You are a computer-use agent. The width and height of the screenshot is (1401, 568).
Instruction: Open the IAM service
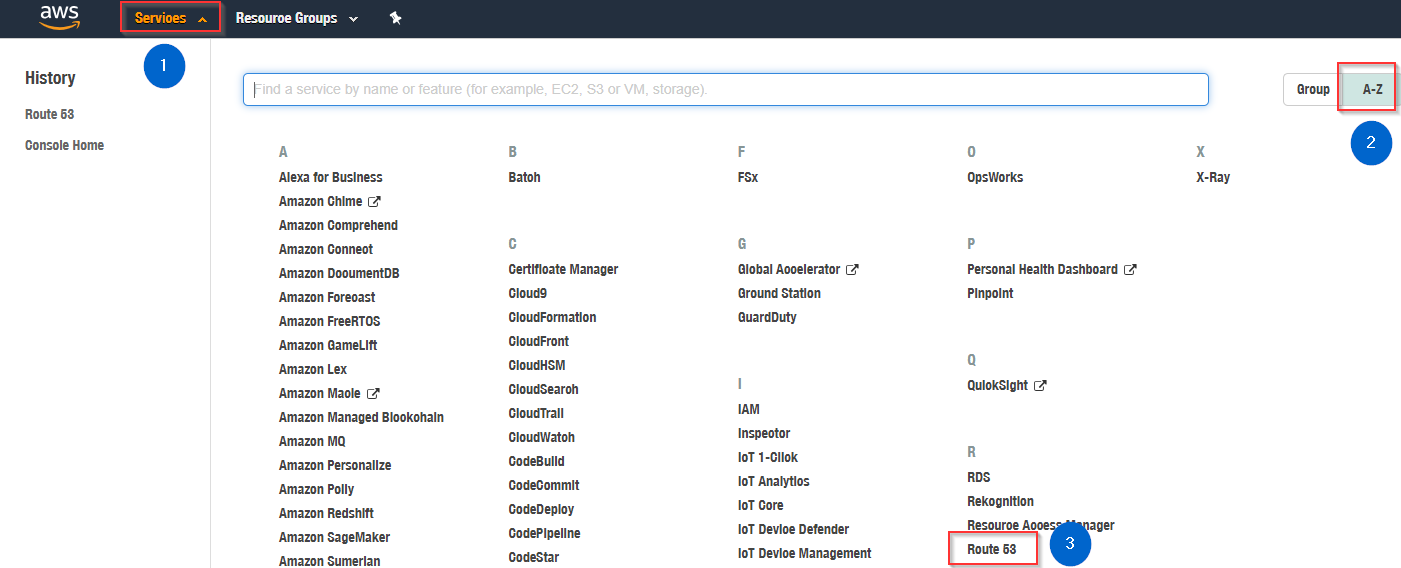[748, 409]
